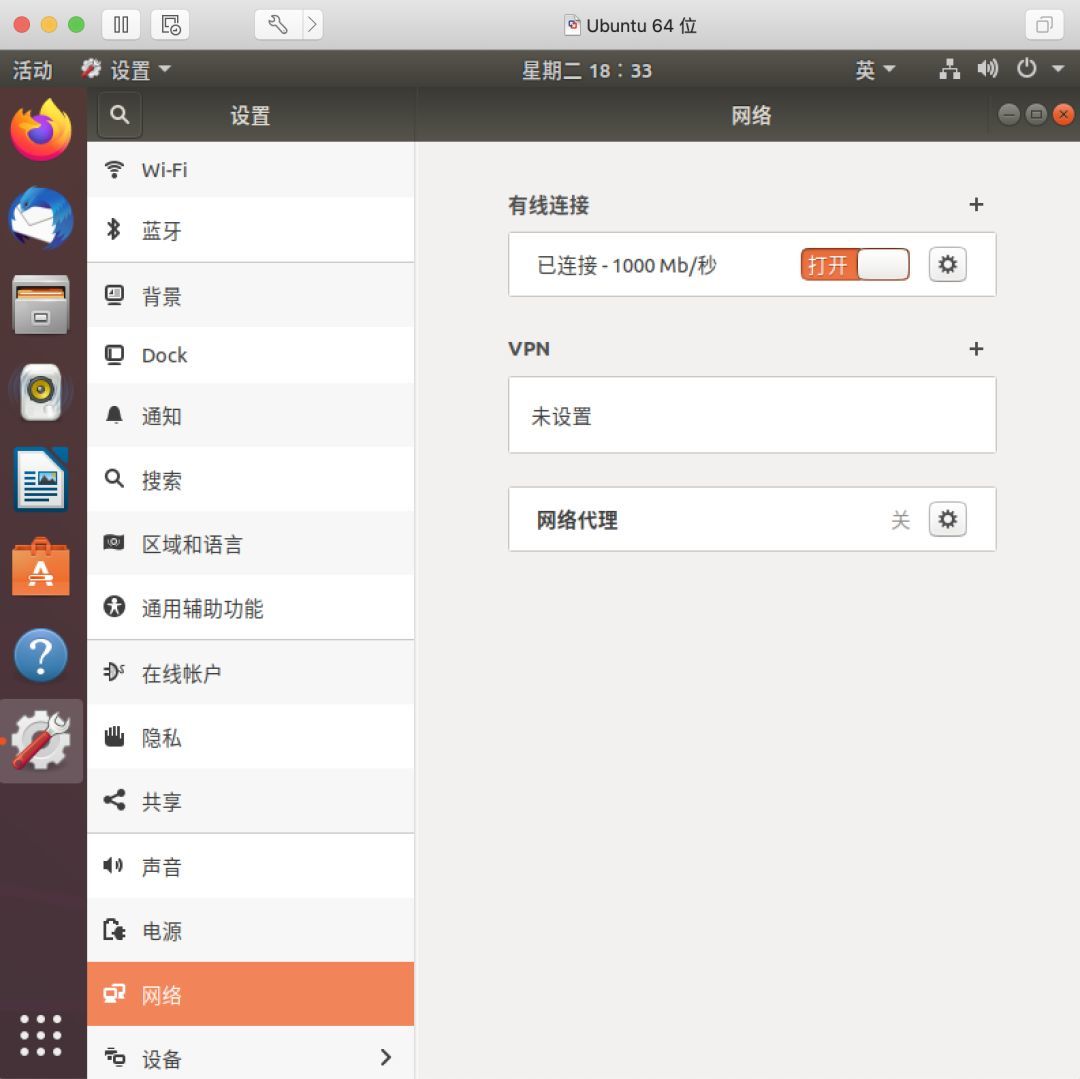1080x1079 pixels.
Task: Open network proxy gear settings
Action: [947, 520]
